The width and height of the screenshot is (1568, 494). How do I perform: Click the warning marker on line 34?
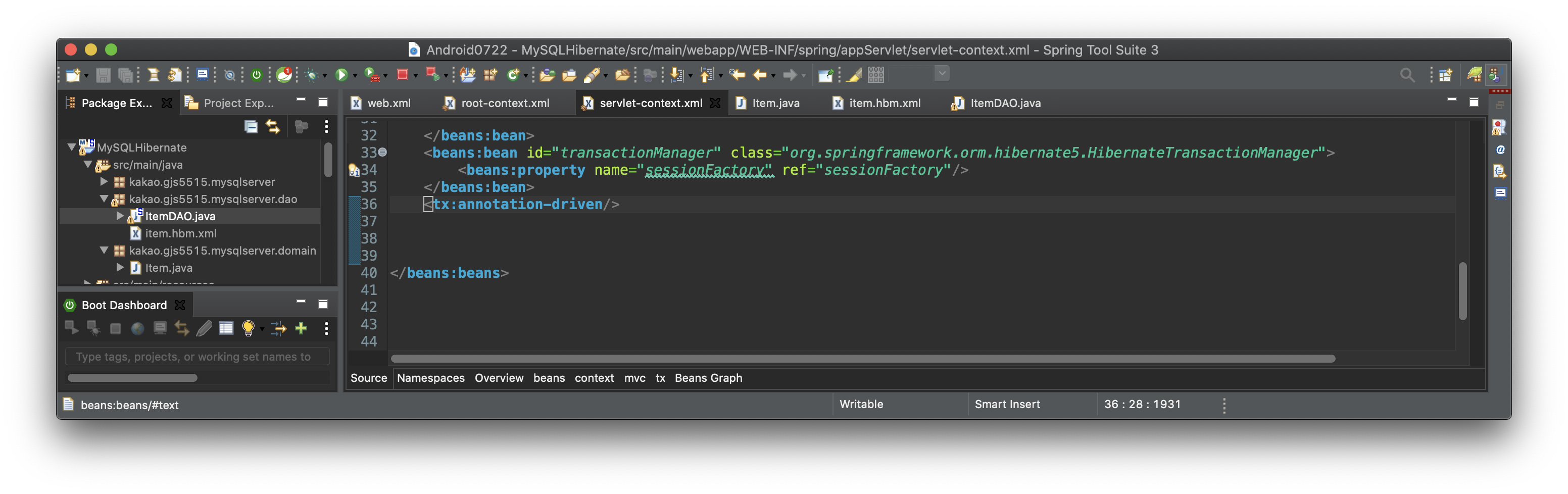[x=354, y=171]
